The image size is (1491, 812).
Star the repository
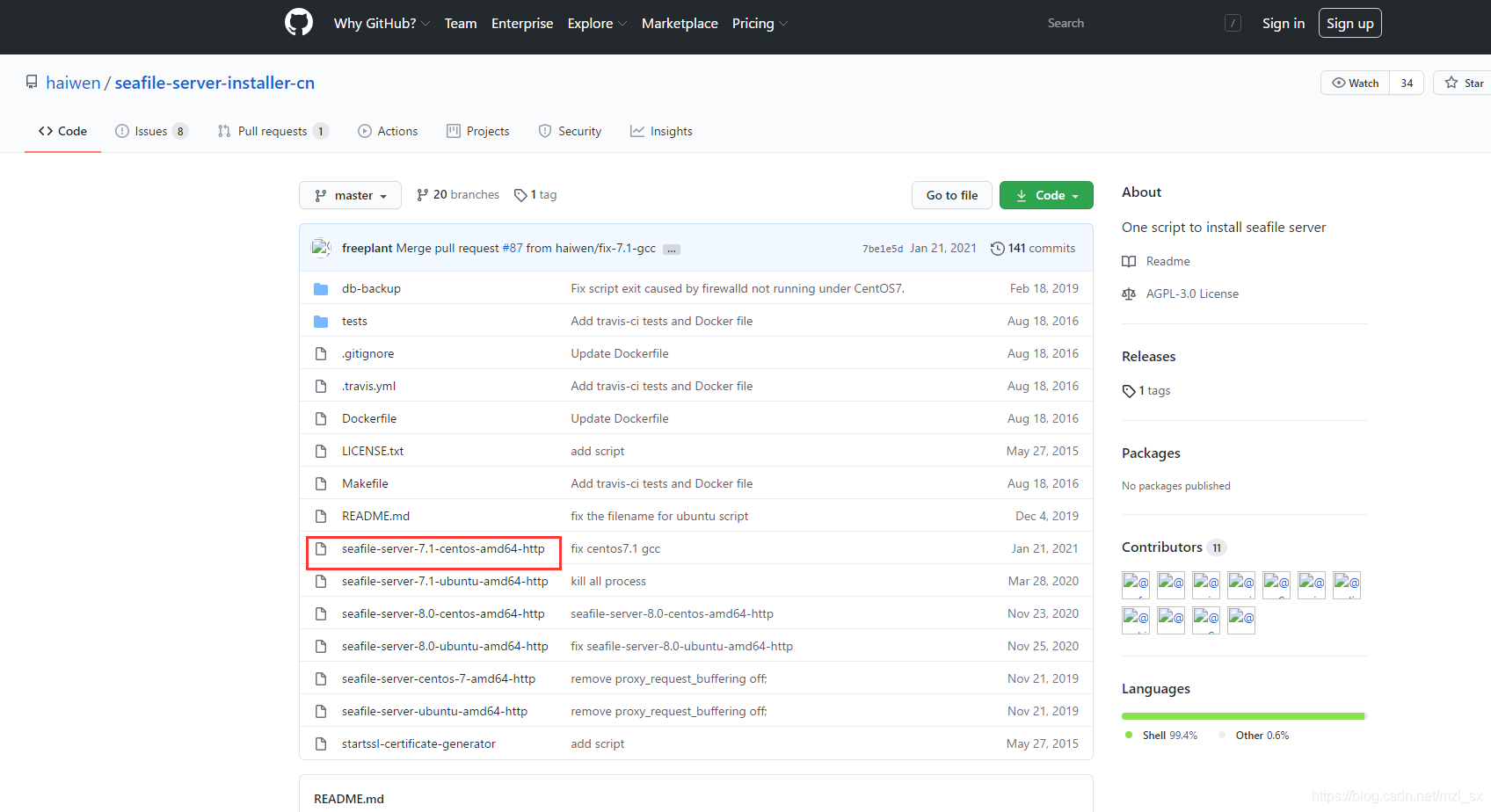click(x=1464, y=83)
